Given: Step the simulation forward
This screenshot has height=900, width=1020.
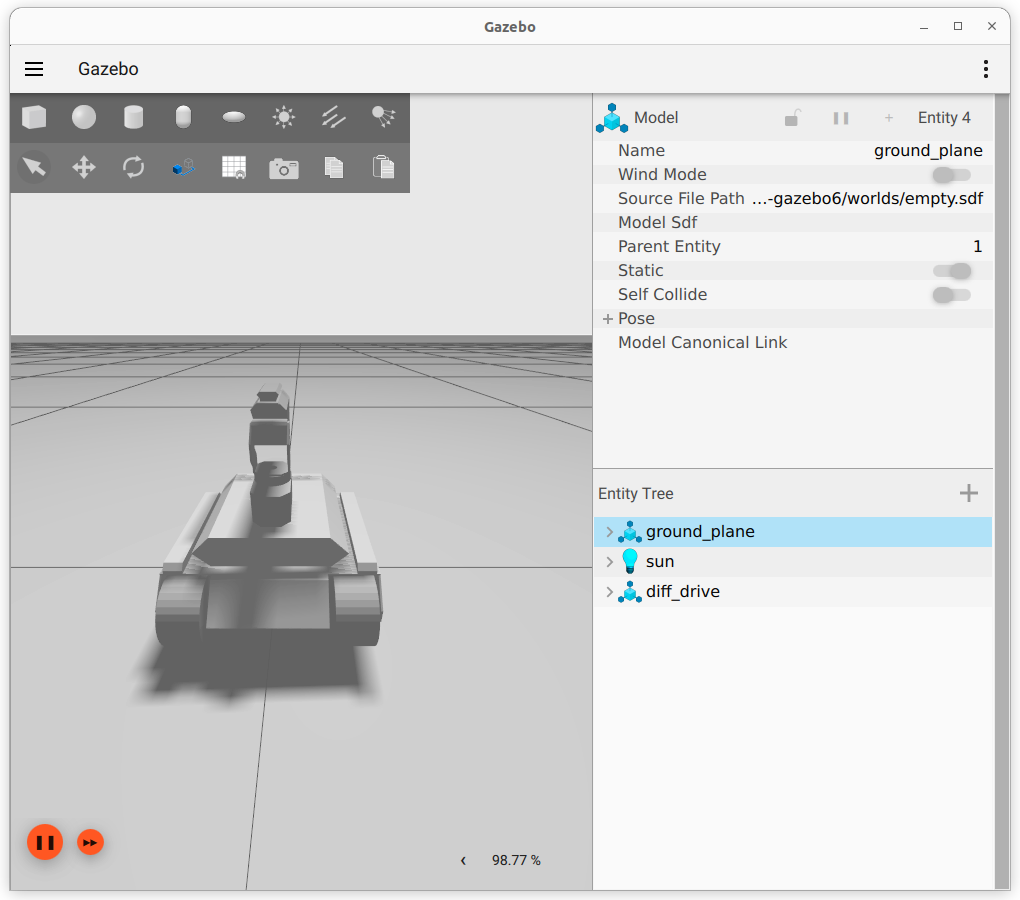Looking at the screenshot, I should point(90,842).
